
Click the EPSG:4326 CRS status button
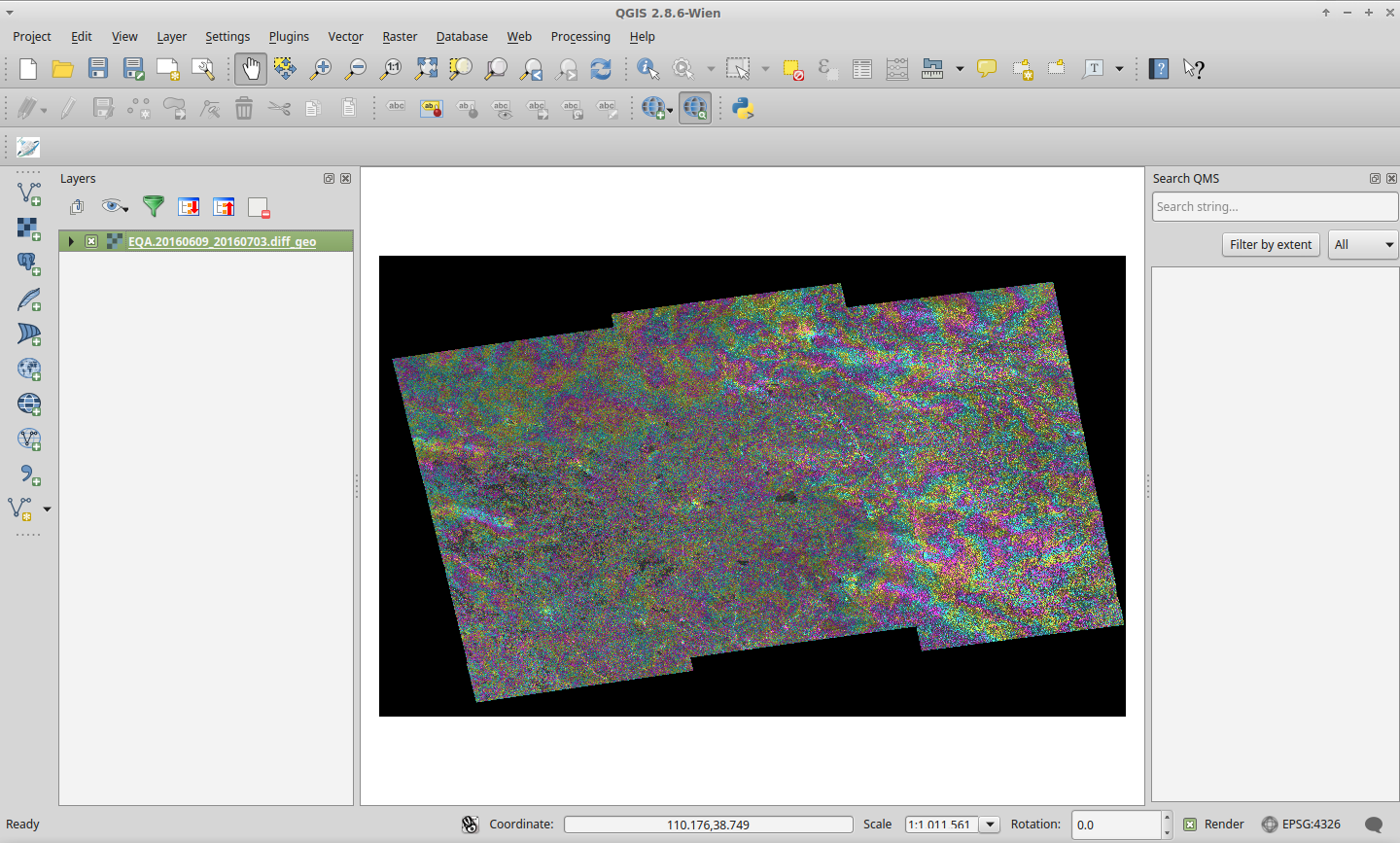[x=1301, y=825]
